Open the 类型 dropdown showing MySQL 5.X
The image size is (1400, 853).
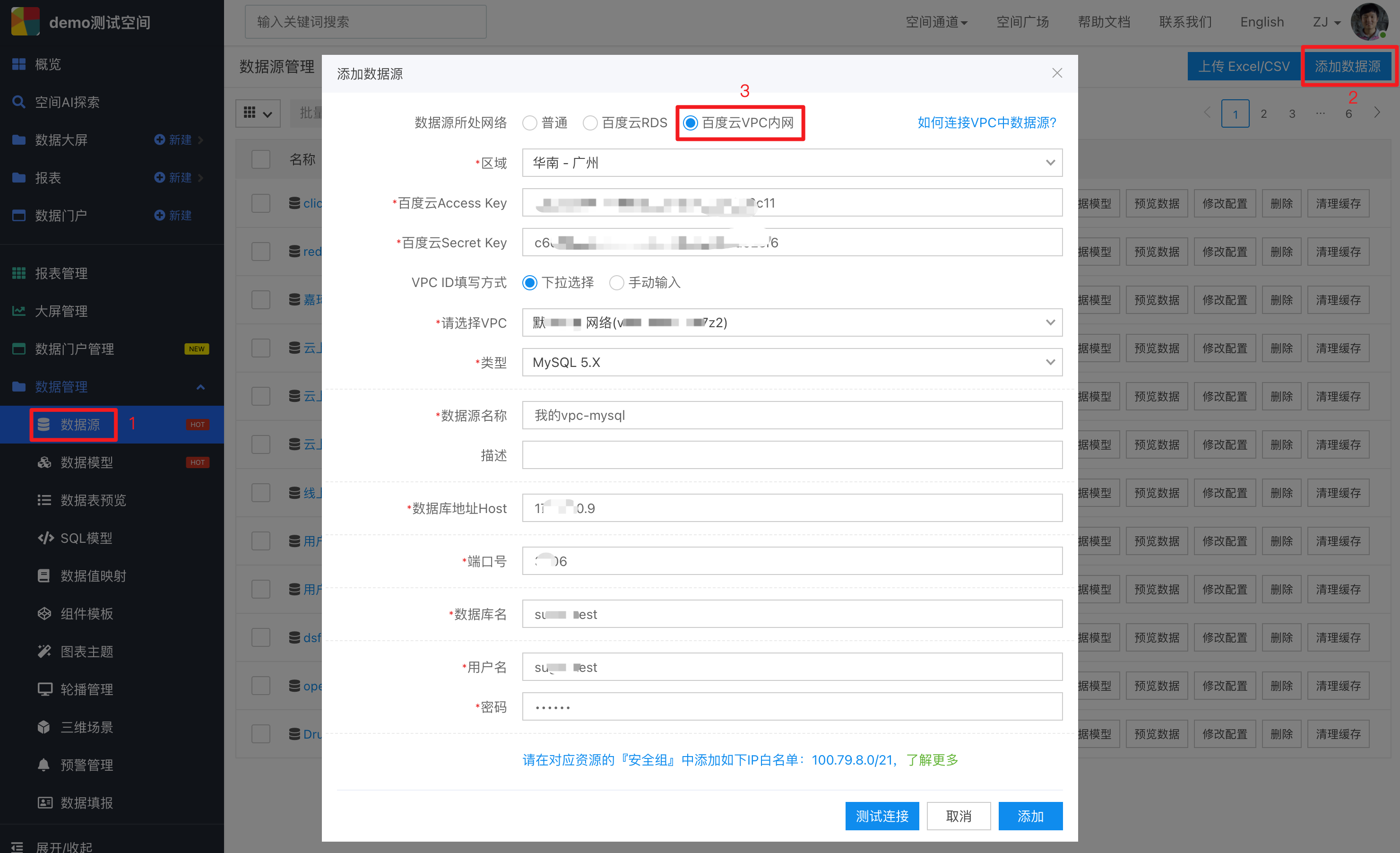point(792,363)
